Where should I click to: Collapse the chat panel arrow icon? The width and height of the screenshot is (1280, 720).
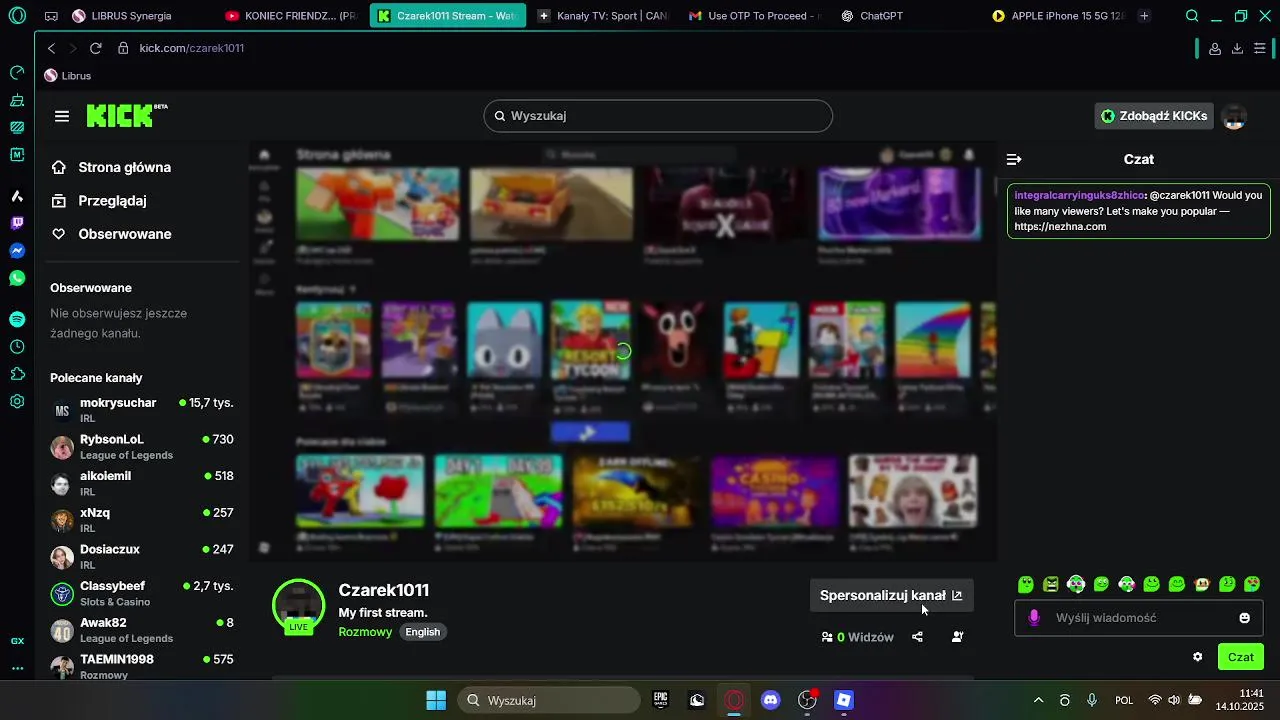point(1014,159)
